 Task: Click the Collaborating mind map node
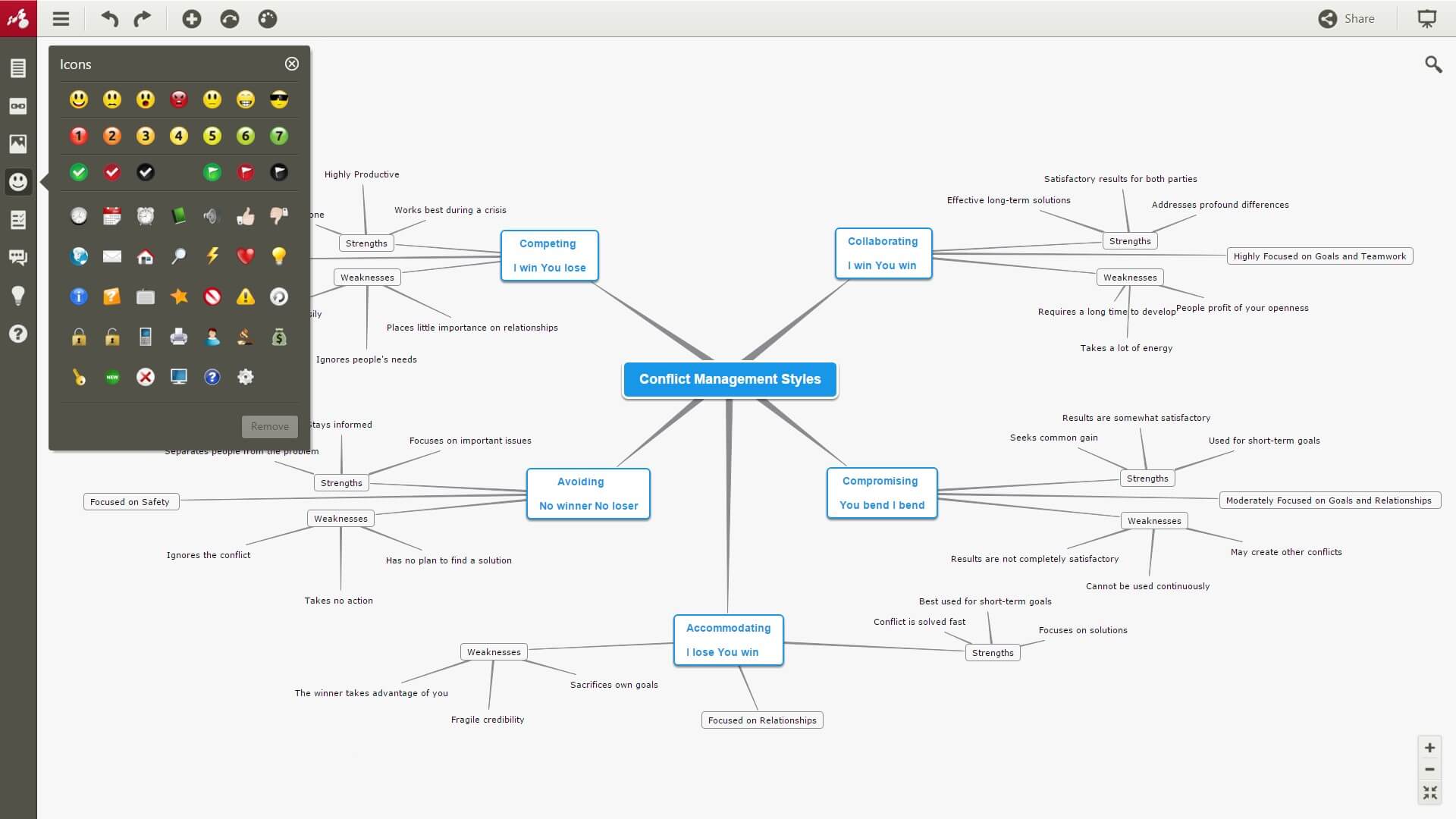pos(882,252)
